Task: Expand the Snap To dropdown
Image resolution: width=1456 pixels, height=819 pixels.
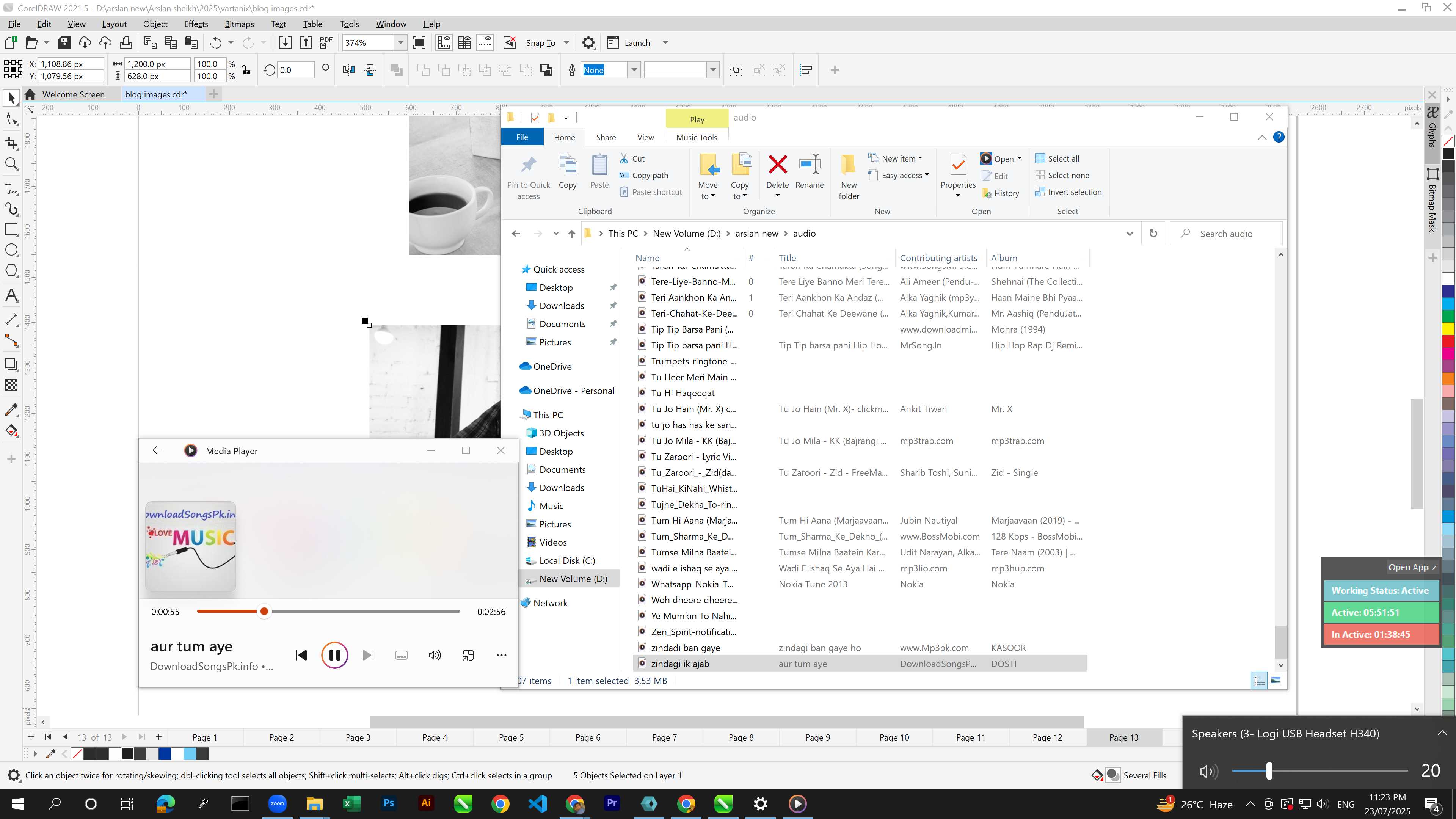Action: [566, 42]
